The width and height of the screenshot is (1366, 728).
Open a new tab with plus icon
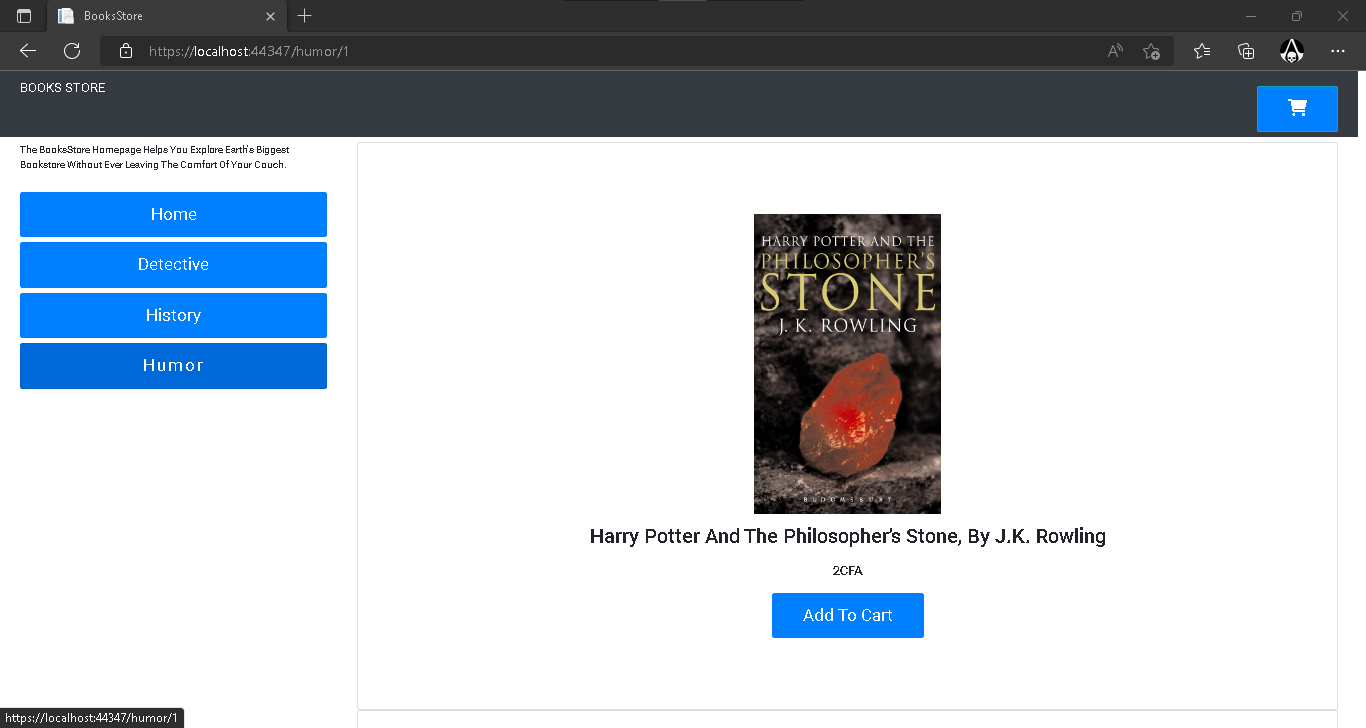pyautogui.click(x=305, y=16)
